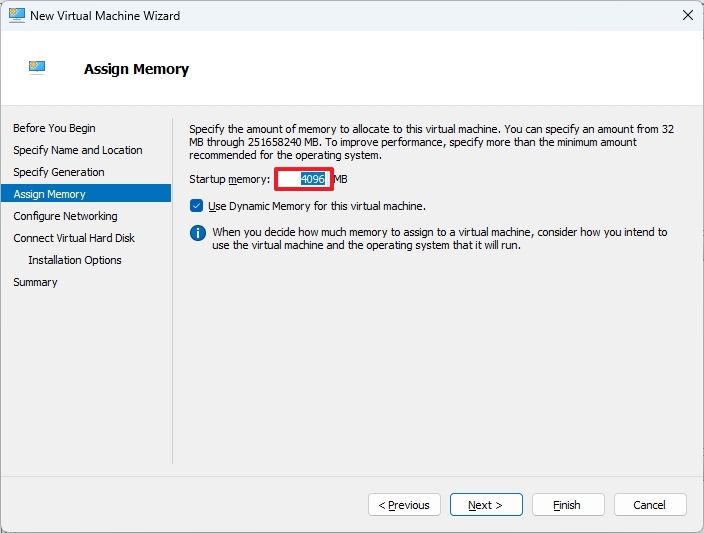Select the Specify Generation step

59,172
